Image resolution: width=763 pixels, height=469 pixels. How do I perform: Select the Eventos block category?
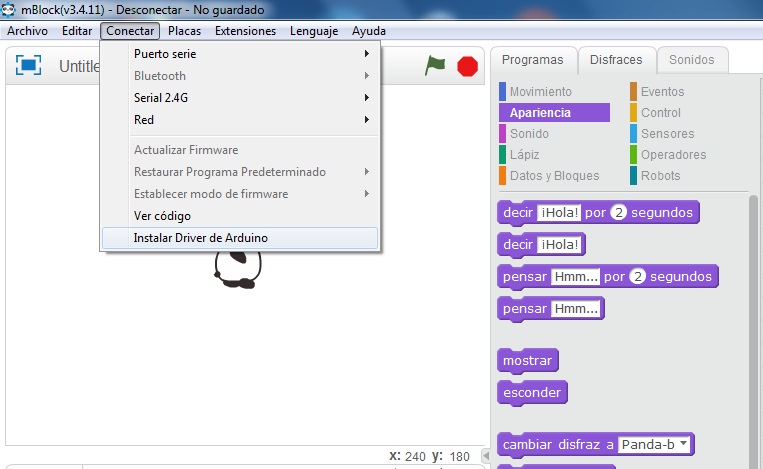[662, 92]
